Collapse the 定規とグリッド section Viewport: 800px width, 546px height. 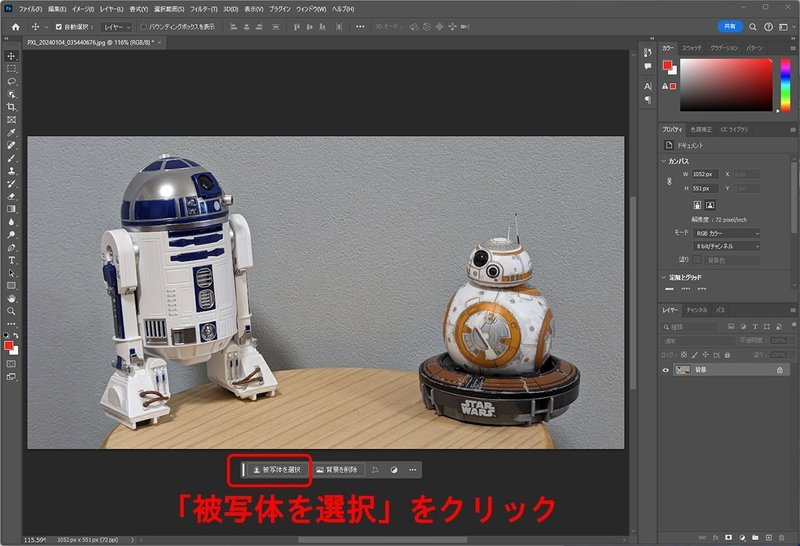tap(664, 278)
